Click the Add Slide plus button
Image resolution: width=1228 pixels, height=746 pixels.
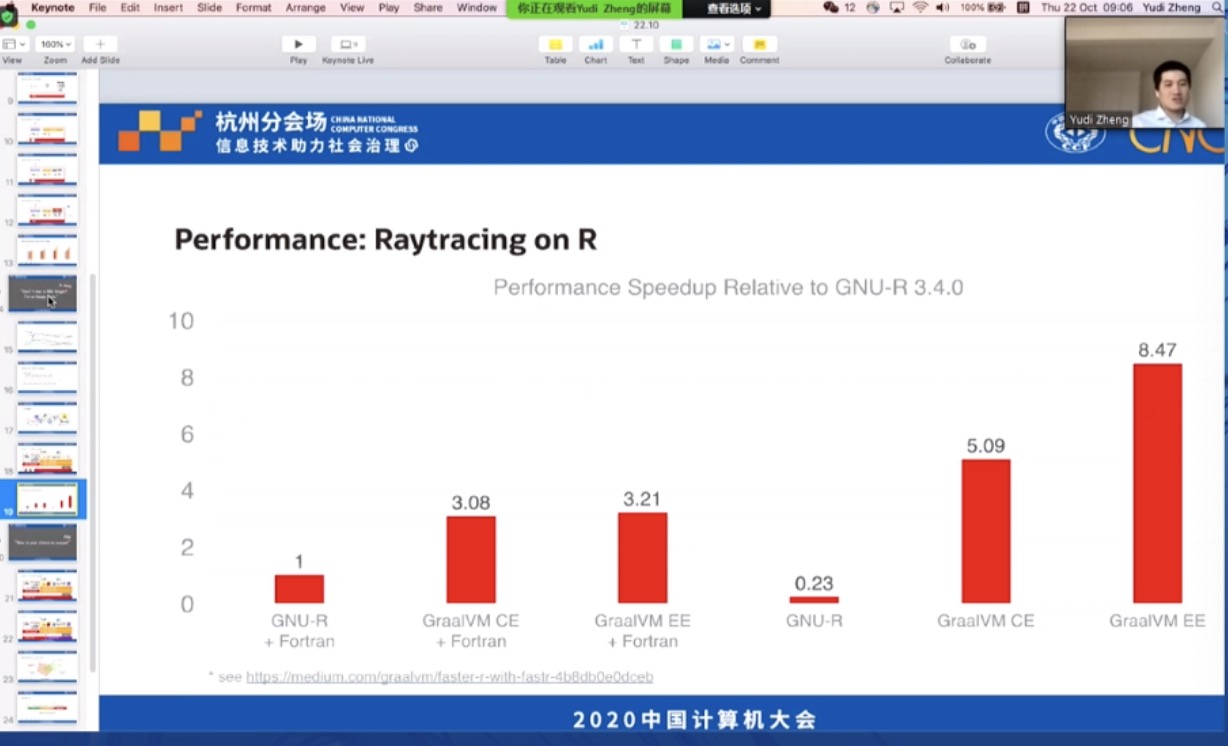(100, 45)
